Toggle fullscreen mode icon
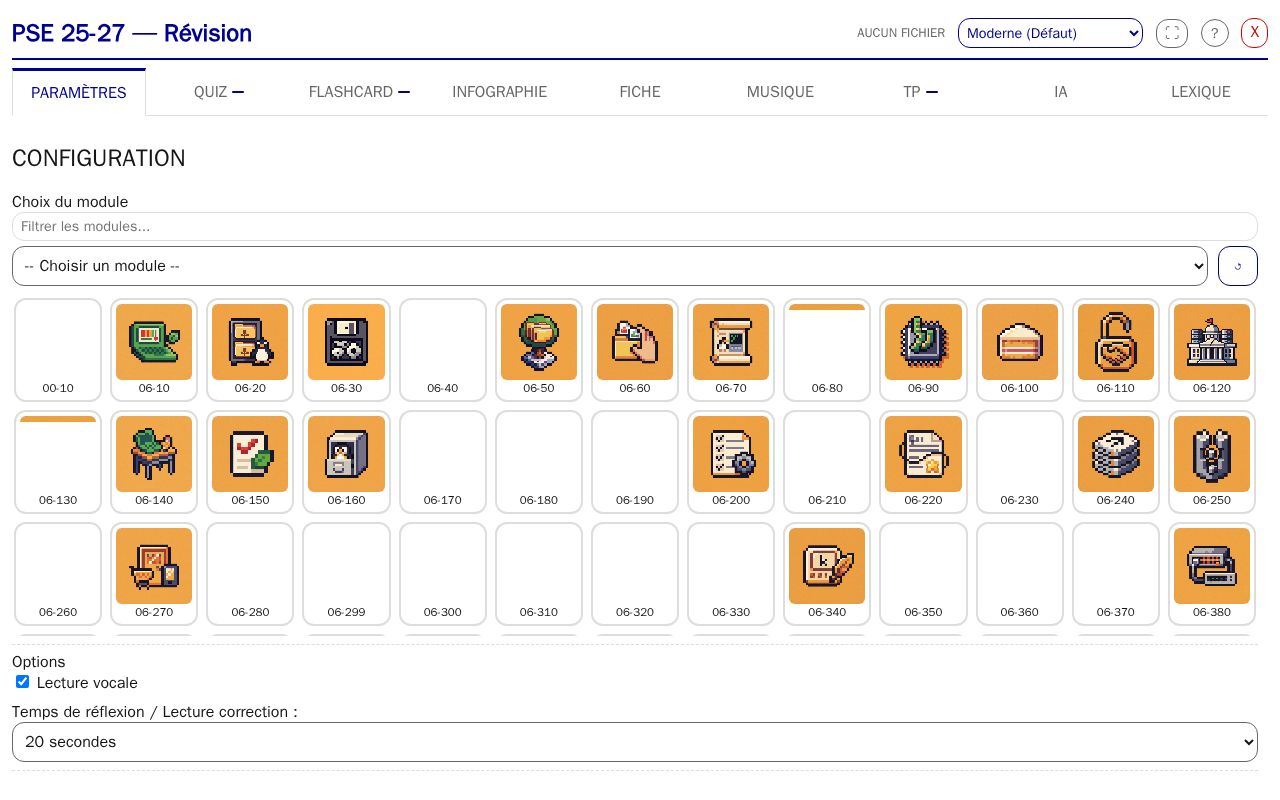 click(x=1172, y=33)
